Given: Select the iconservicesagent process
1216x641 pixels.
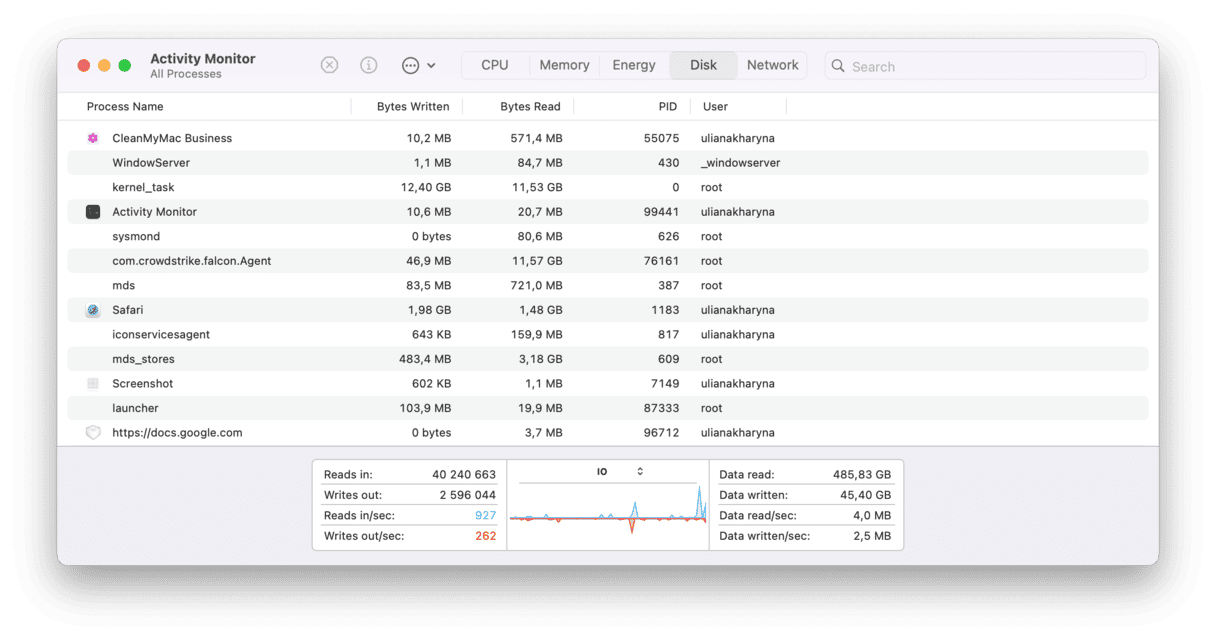Looking at the screenshot, I should tap(161, 334).
